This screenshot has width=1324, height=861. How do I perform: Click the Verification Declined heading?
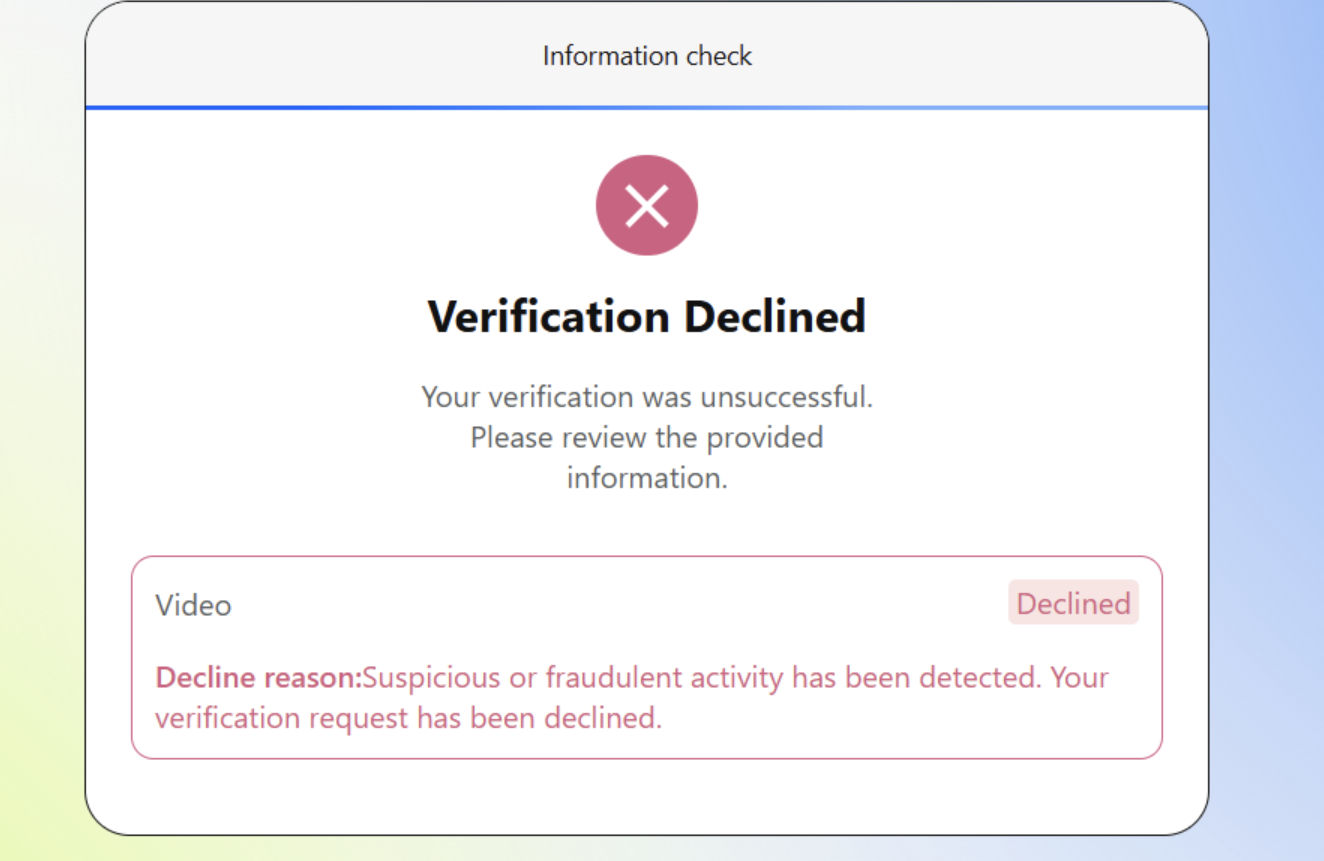point(647,317)
